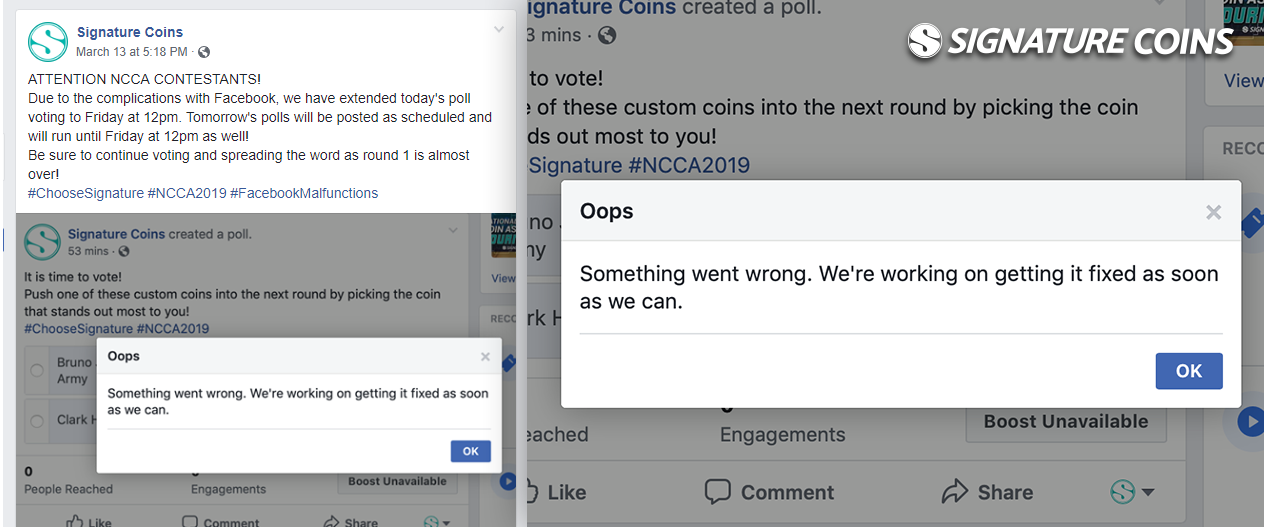
Task: Open the poll post options chevron beside 'created a poll'
Action: pyautogui.click(x=453, y=232)
